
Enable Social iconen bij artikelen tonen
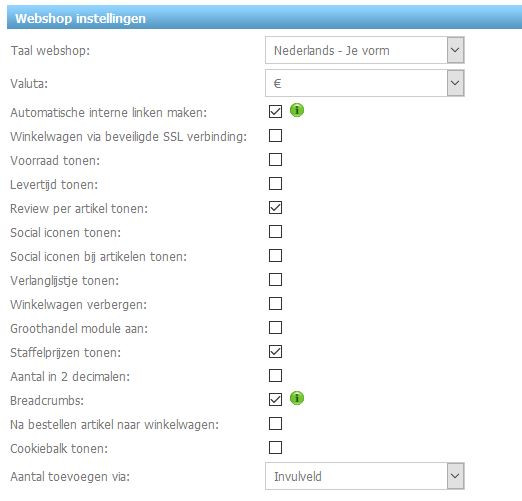pyautogui.click(x=275, y=256)
